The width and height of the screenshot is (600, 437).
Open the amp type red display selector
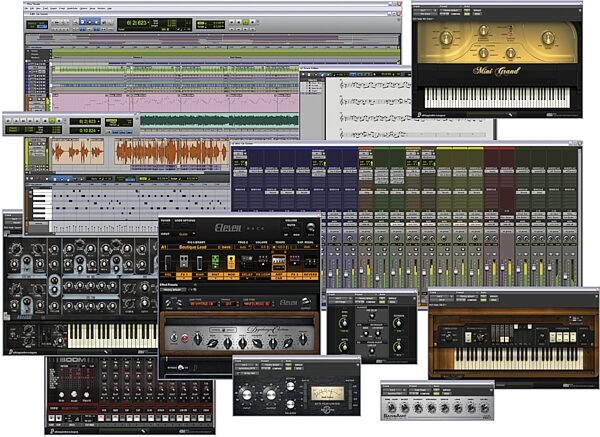203,304
